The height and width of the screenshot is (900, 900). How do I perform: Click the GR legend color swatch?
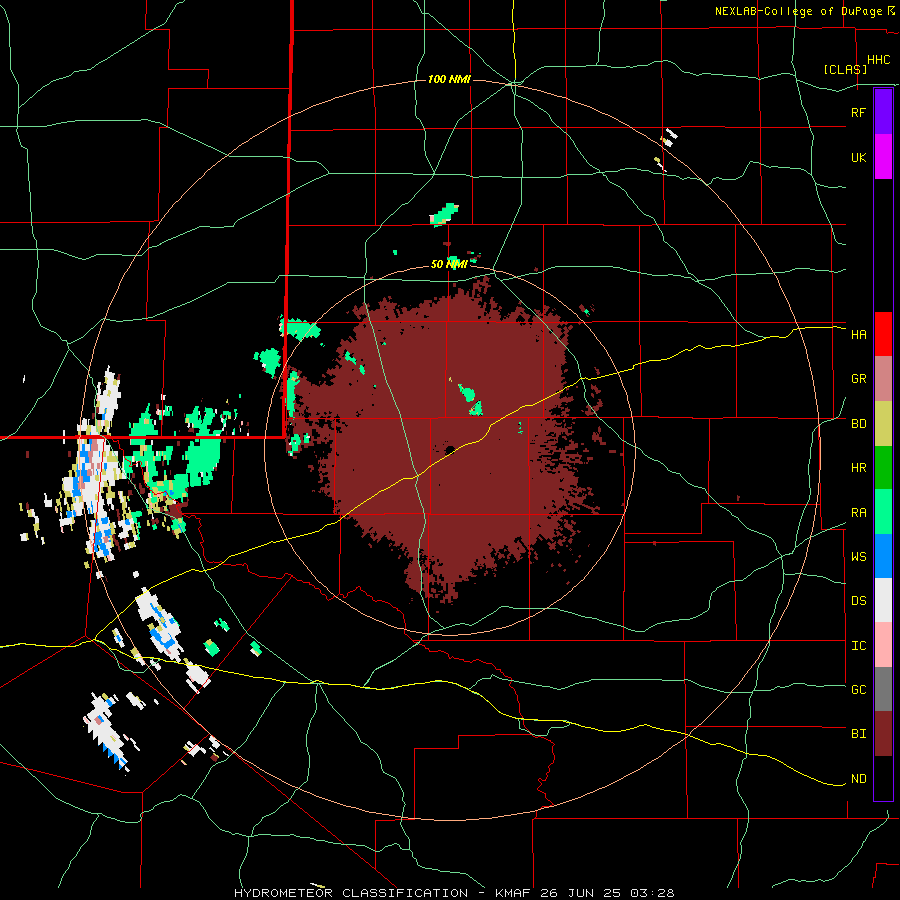[x=883, y=379]
